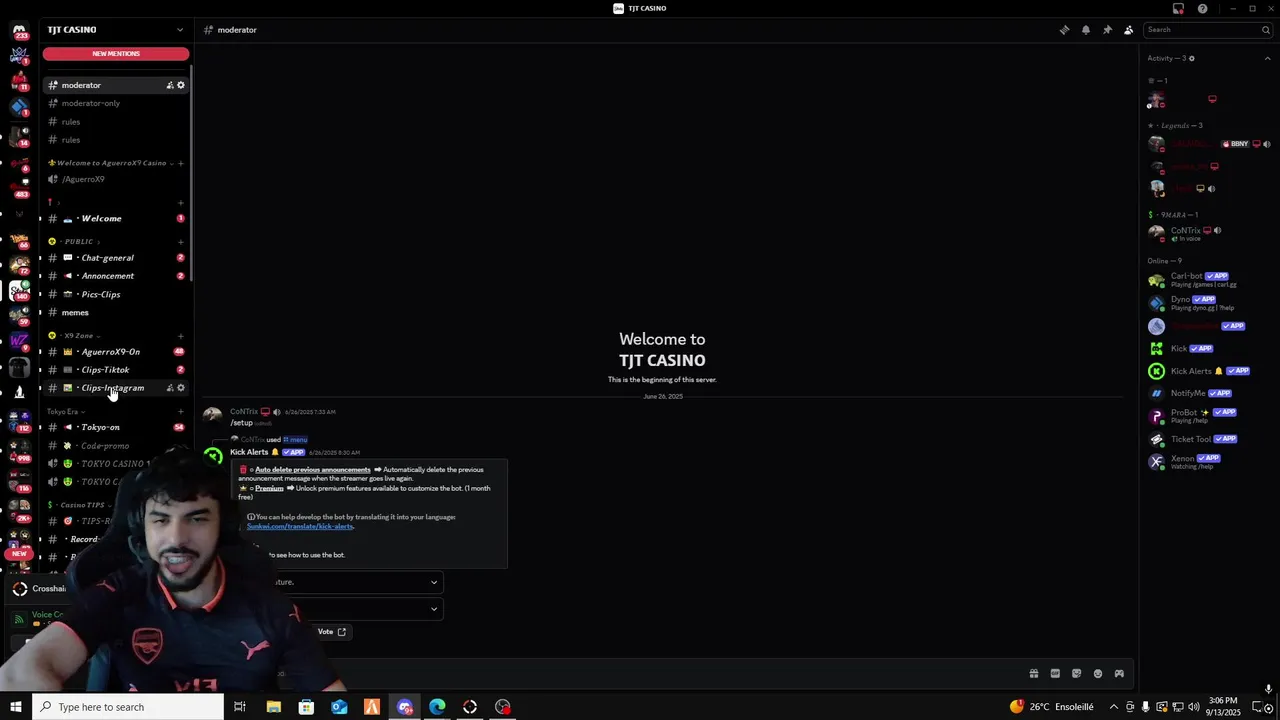Collapse the Activity section chevron
Screen dimensions: 1280x720
click(x=1267, y=58)
